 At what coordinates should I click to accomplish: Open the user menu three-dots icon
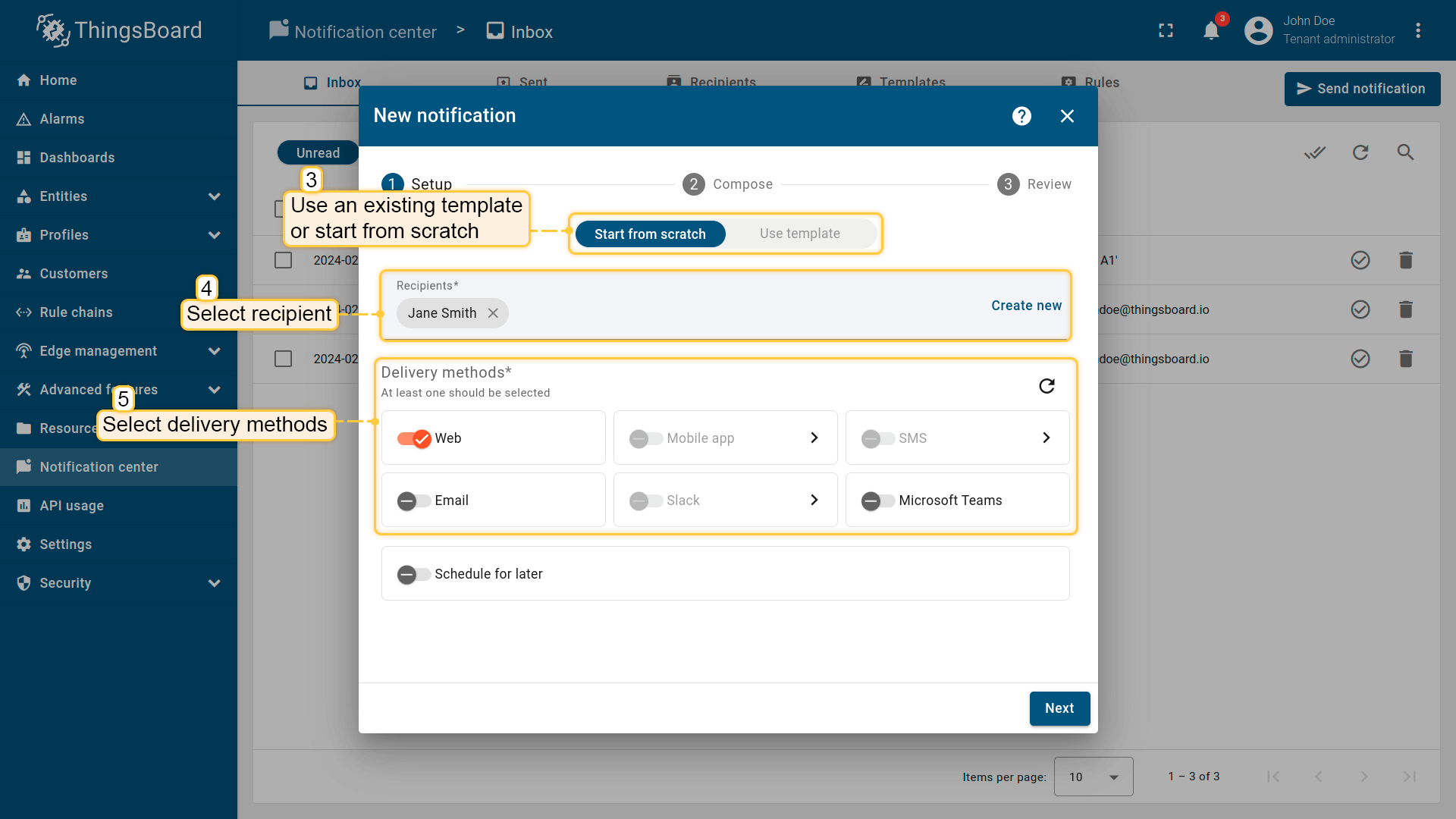click(x=1418, y=30)
